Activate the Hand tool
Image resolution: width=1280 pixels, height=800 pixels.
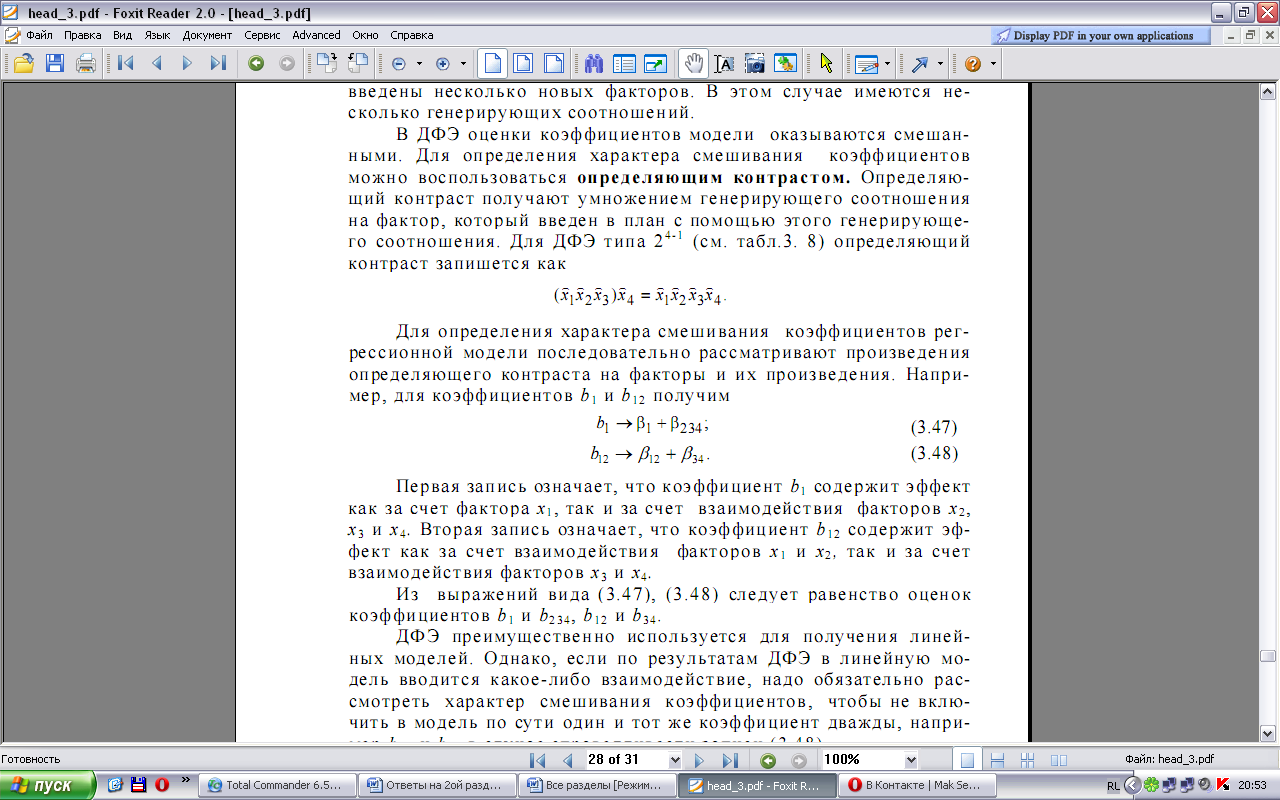point(693,64)
